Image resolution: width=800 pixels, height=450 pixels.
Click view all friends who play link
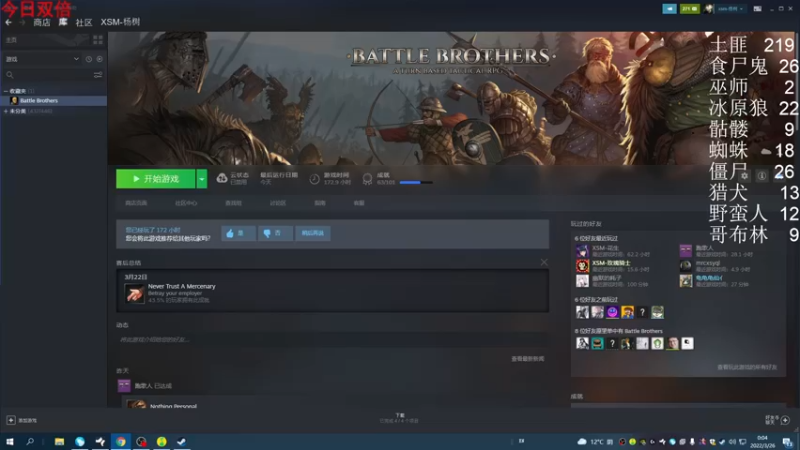click(x=747, y=367)
